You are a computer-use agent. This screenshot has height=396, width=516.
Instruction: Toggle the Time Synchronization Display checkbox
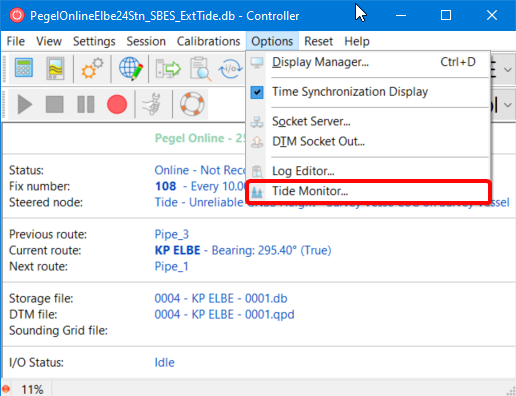(x=257, y=92)
